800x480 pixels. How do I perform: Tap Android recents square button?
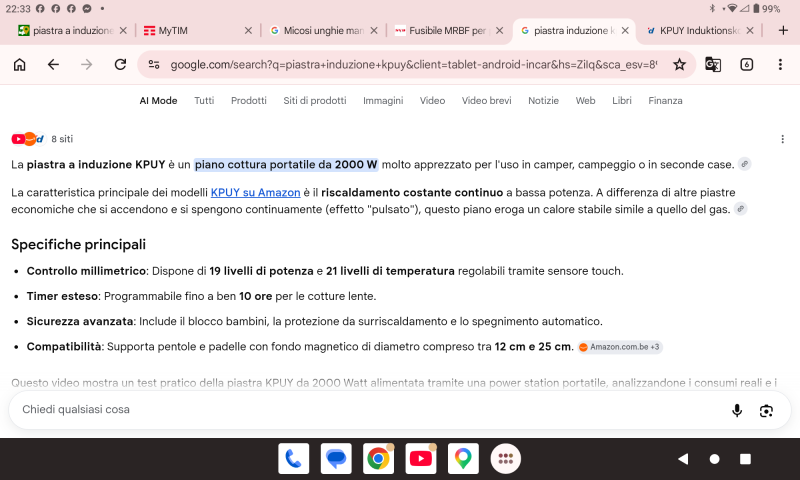click(745, 459)
